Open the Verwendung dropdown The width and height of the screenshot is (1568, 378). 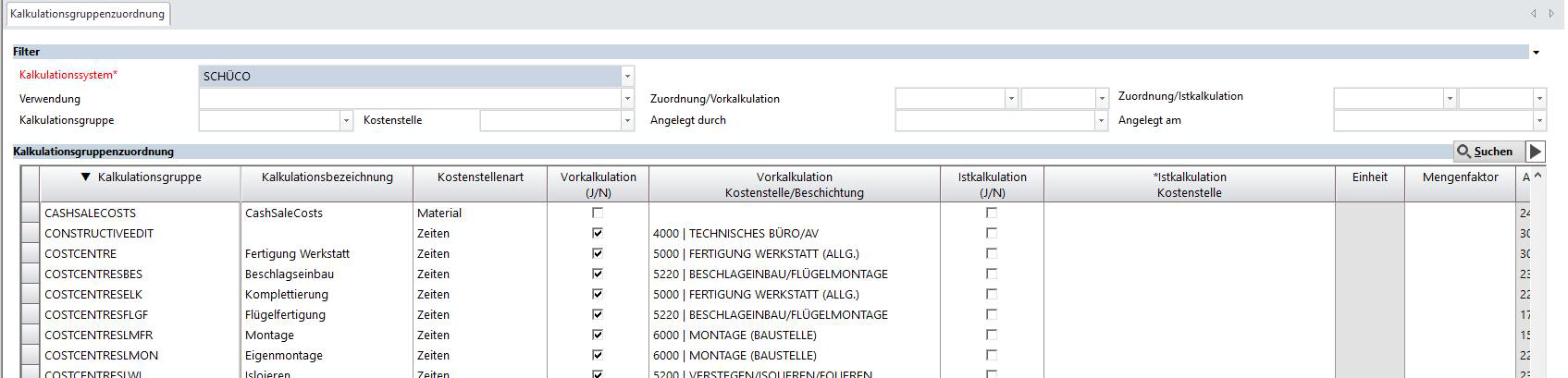coord(627,99)
